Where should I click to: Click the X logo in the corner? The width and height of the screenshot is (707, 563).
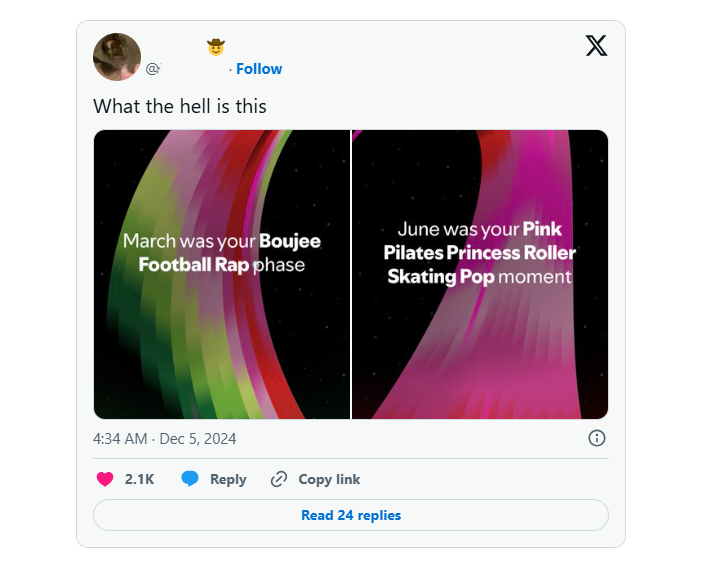(596, 46)
